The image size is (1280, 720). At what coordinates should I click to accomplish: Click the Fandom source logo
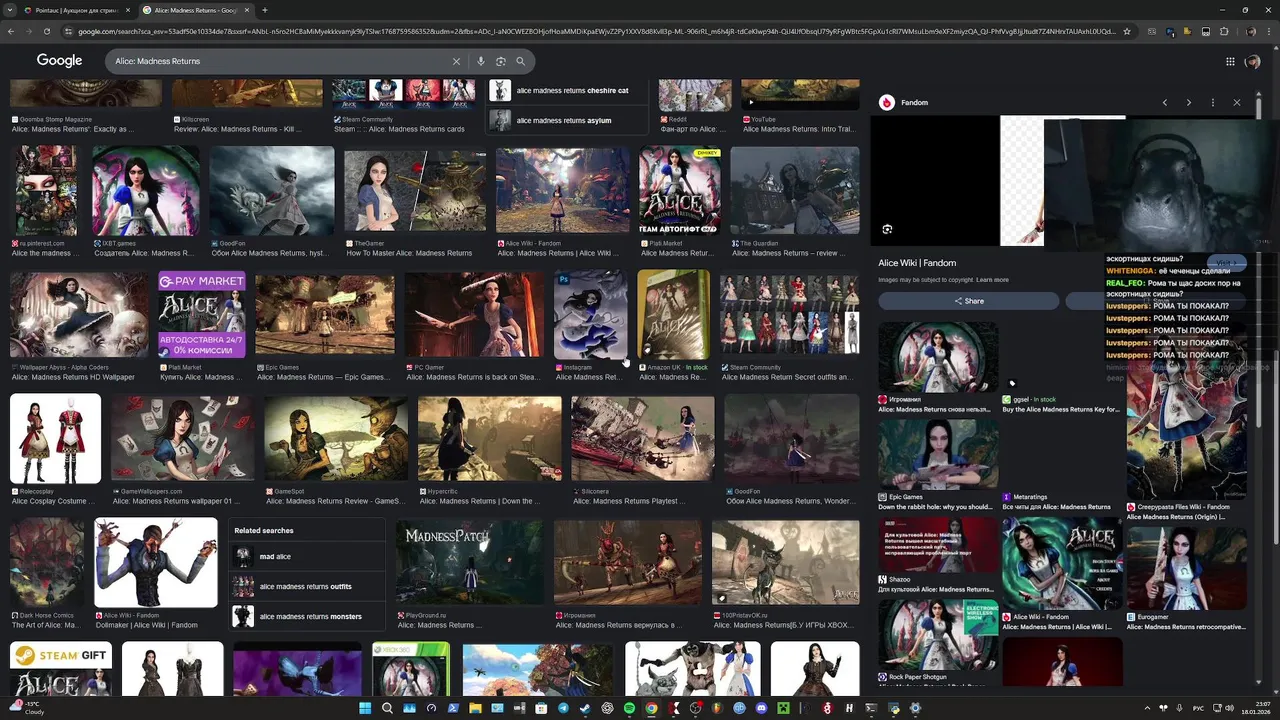886,102
